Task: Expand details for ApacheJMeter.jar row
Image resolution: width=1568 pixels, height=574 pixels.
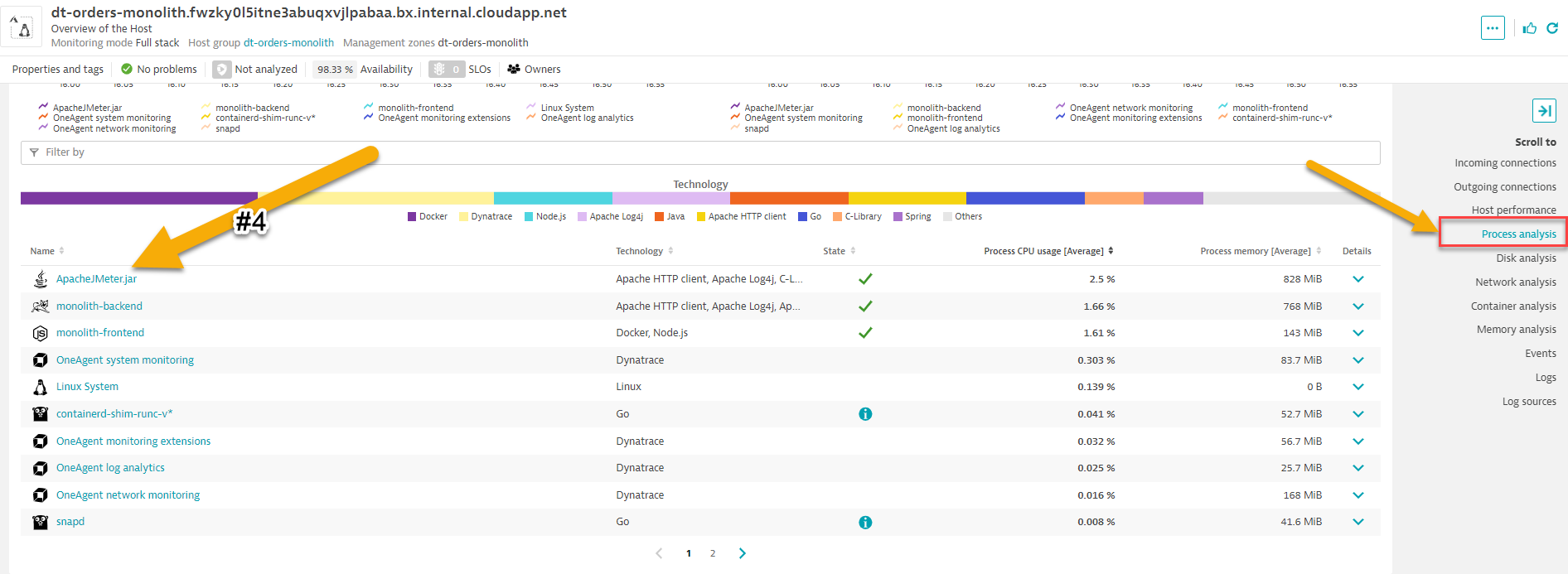Action: (1357, 279)
